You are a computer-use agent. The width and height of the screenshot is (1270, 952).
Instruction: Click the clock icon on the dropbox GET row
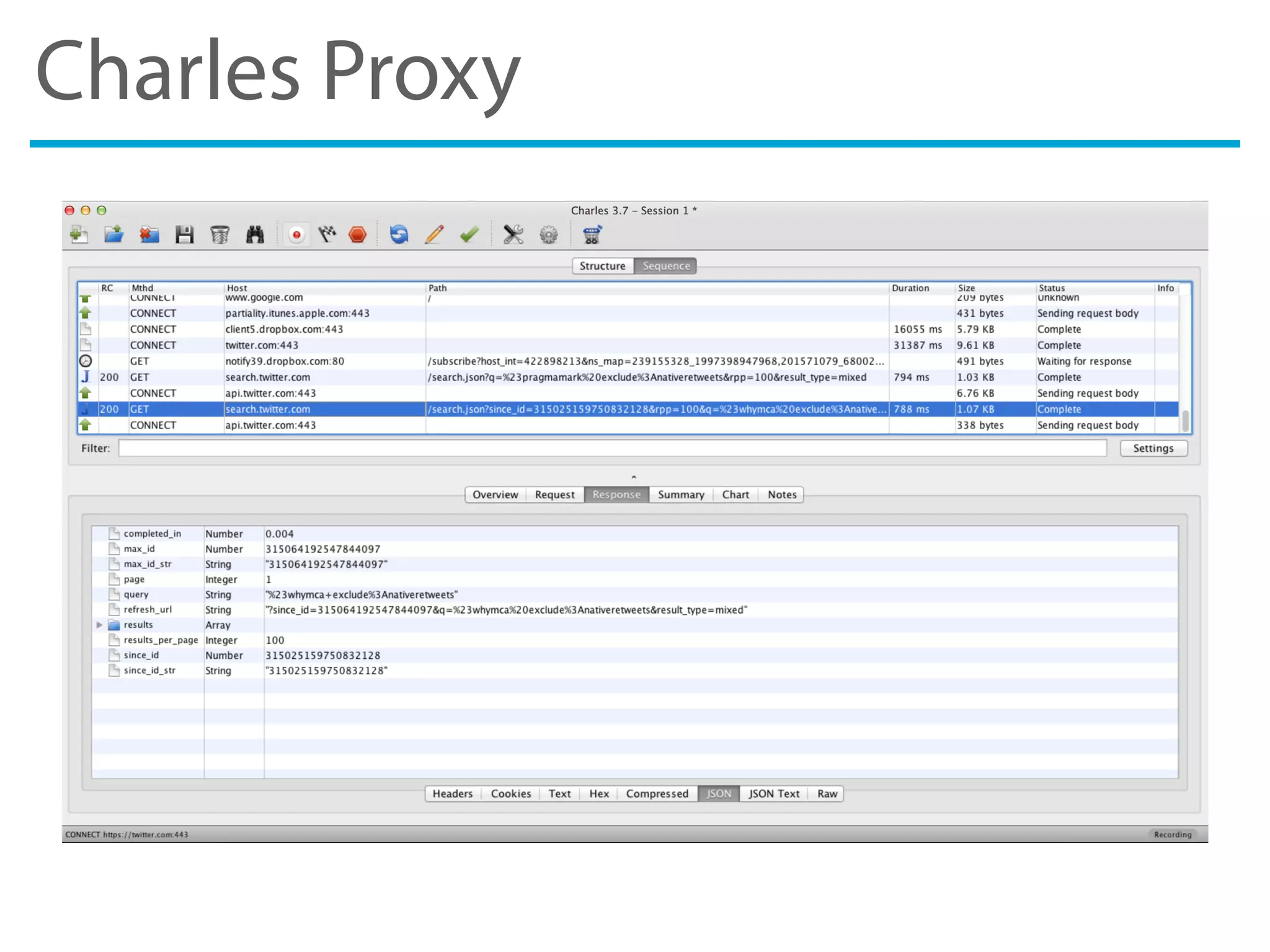click(86, 361)
